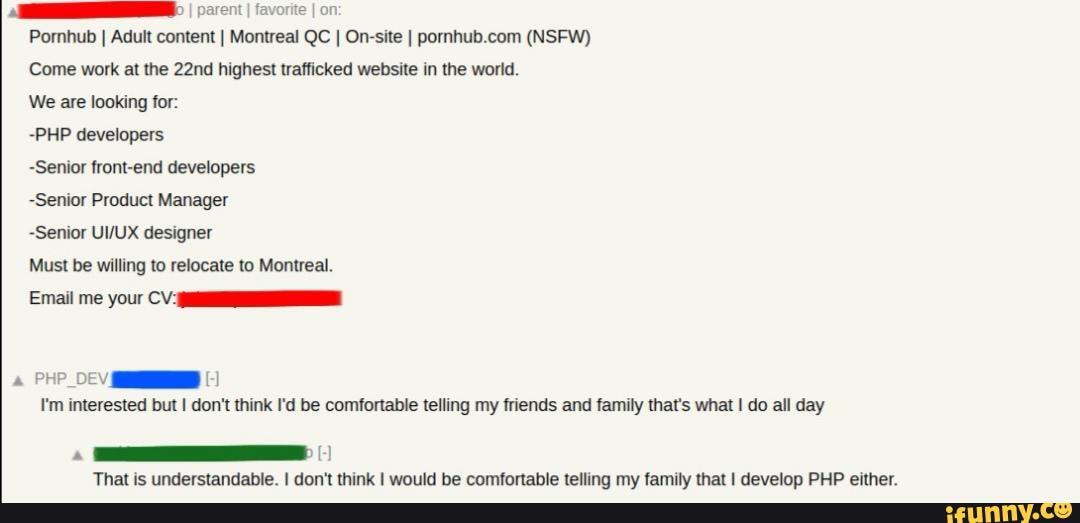Click the '-PHP developers' line
The image size is (1080, 523).
(x=96, y=135)
